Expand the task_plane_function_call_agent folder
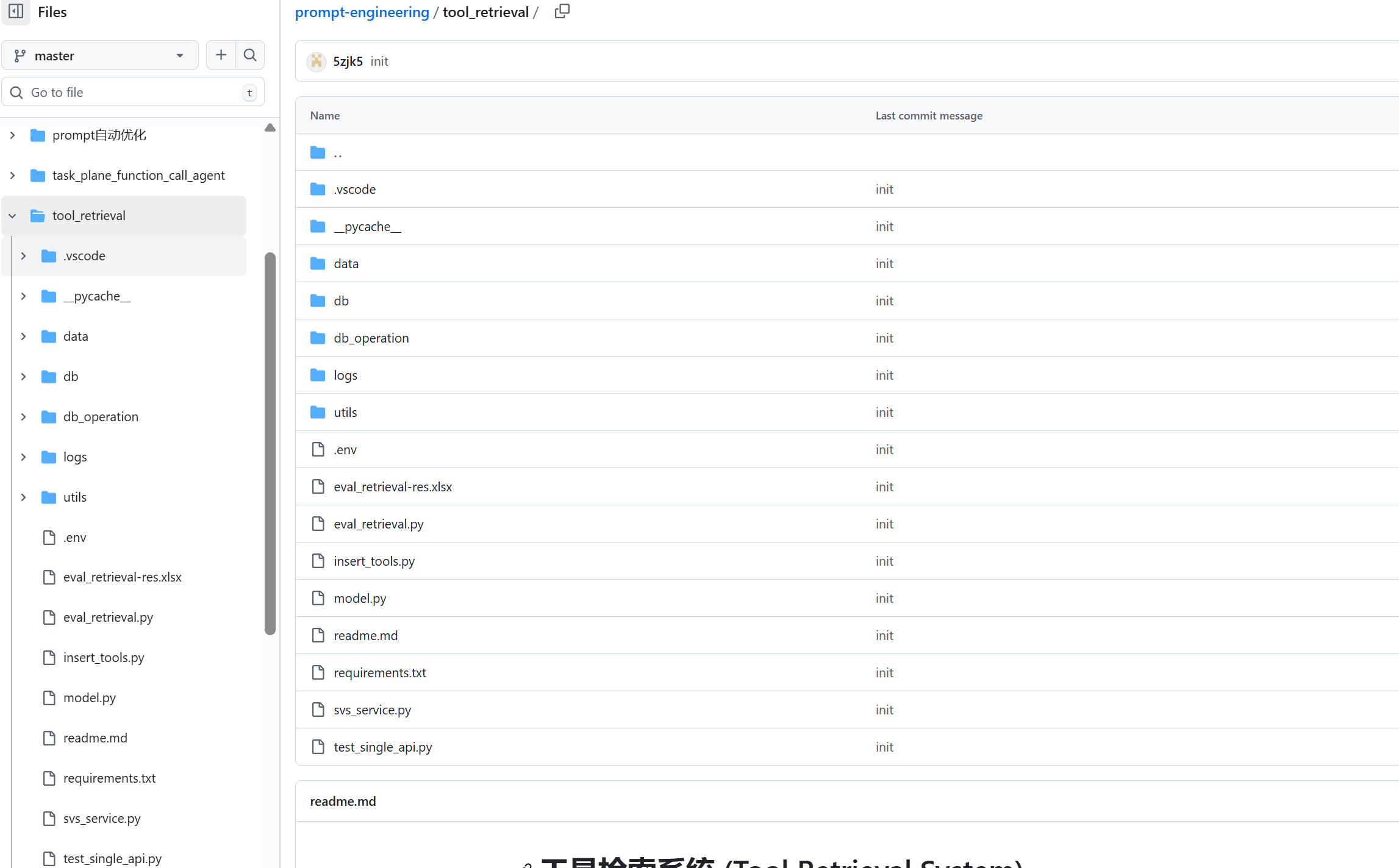 [13, 176]
